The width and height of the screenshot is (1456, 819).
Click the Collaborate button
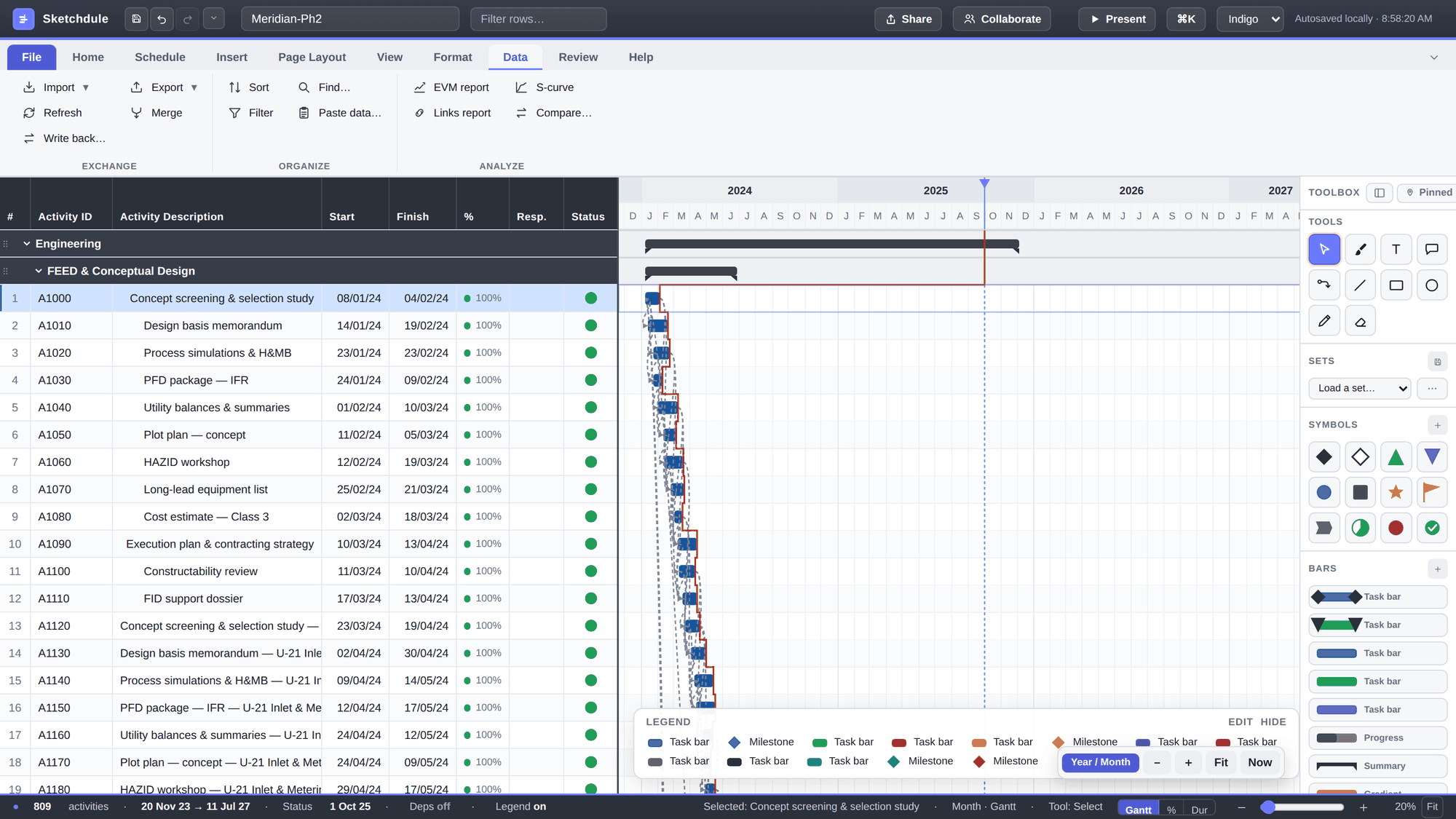pyautogui.click(x=1002, y=19)
